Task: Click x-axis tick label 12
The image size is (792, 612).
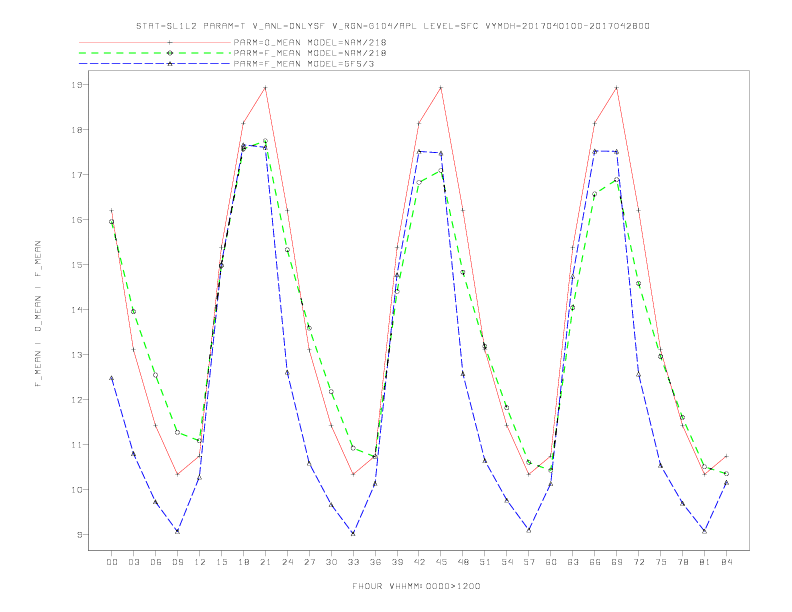Action: click(200, 562)
